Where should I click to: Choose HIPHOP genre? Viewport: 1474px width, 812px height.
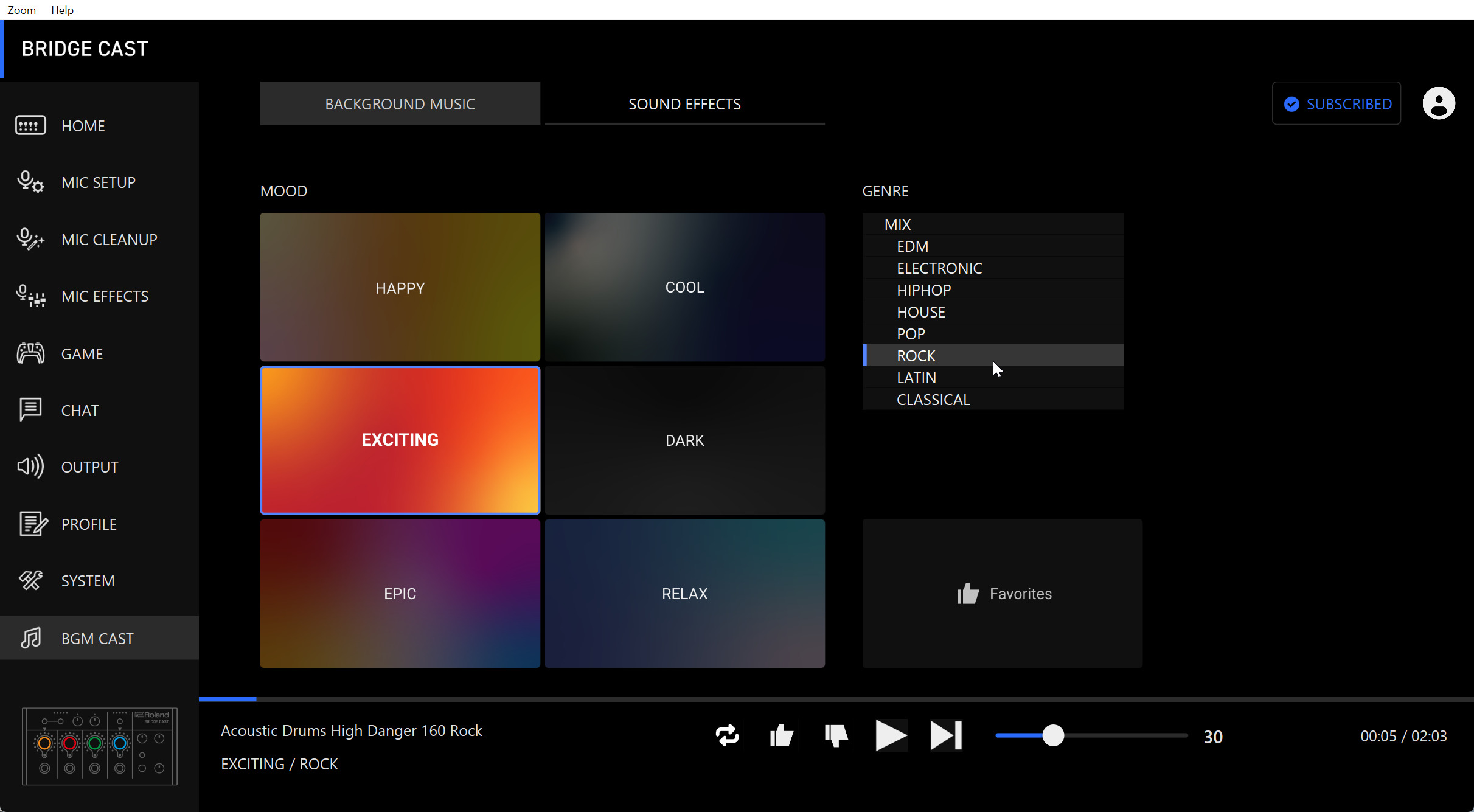pyautogui.click(x=993, y=290)
